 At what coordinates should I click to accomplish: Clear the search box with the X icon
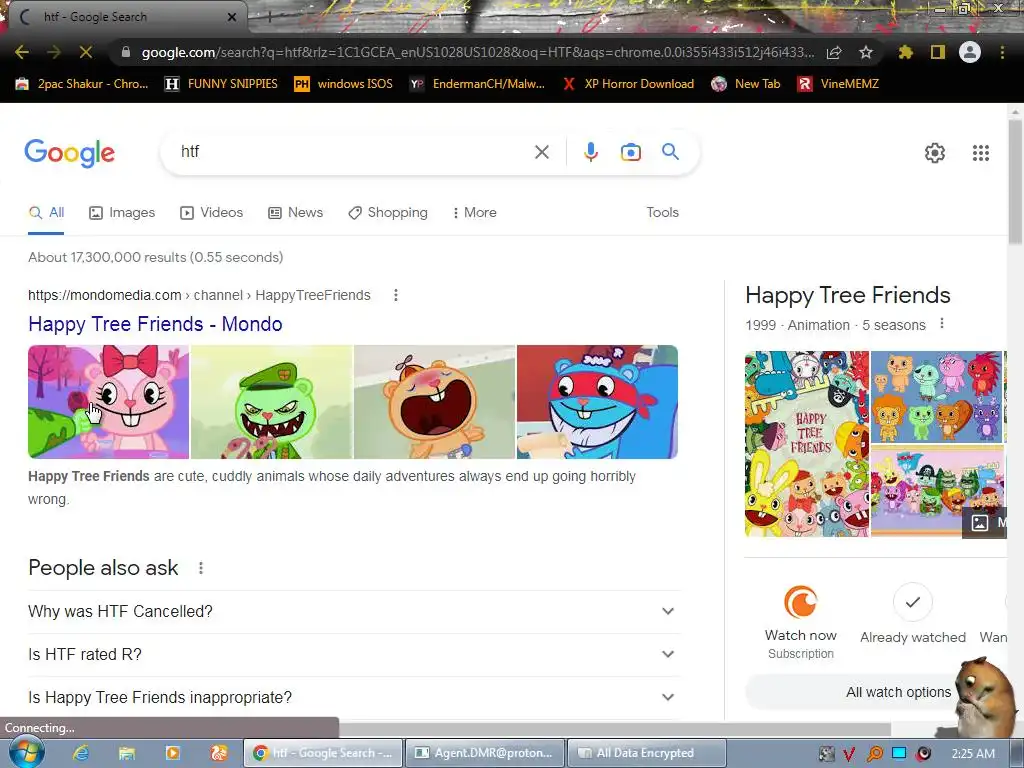pos(541,152)
